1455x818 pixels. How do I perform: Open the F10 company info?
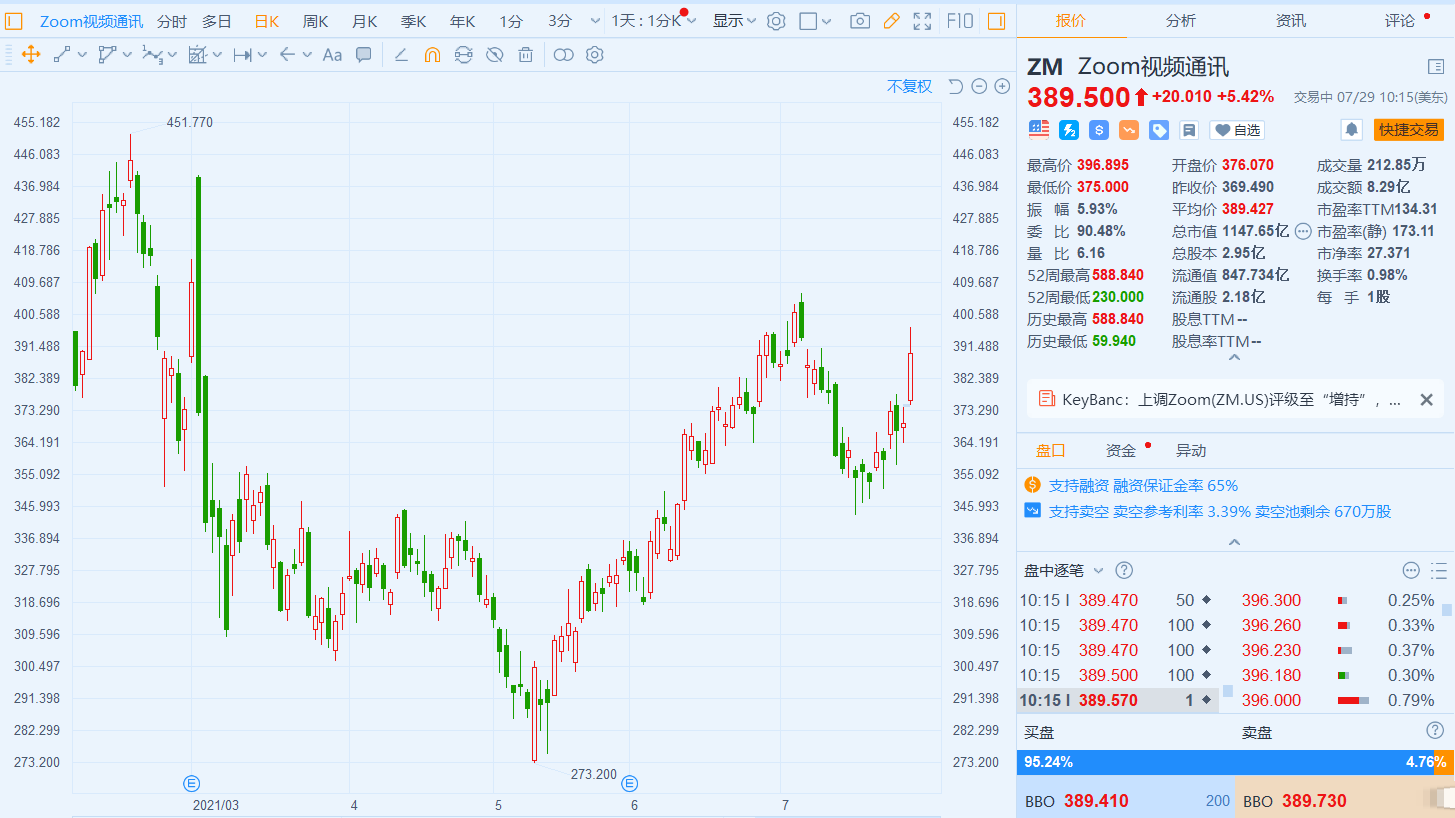(x=959, y=21)
